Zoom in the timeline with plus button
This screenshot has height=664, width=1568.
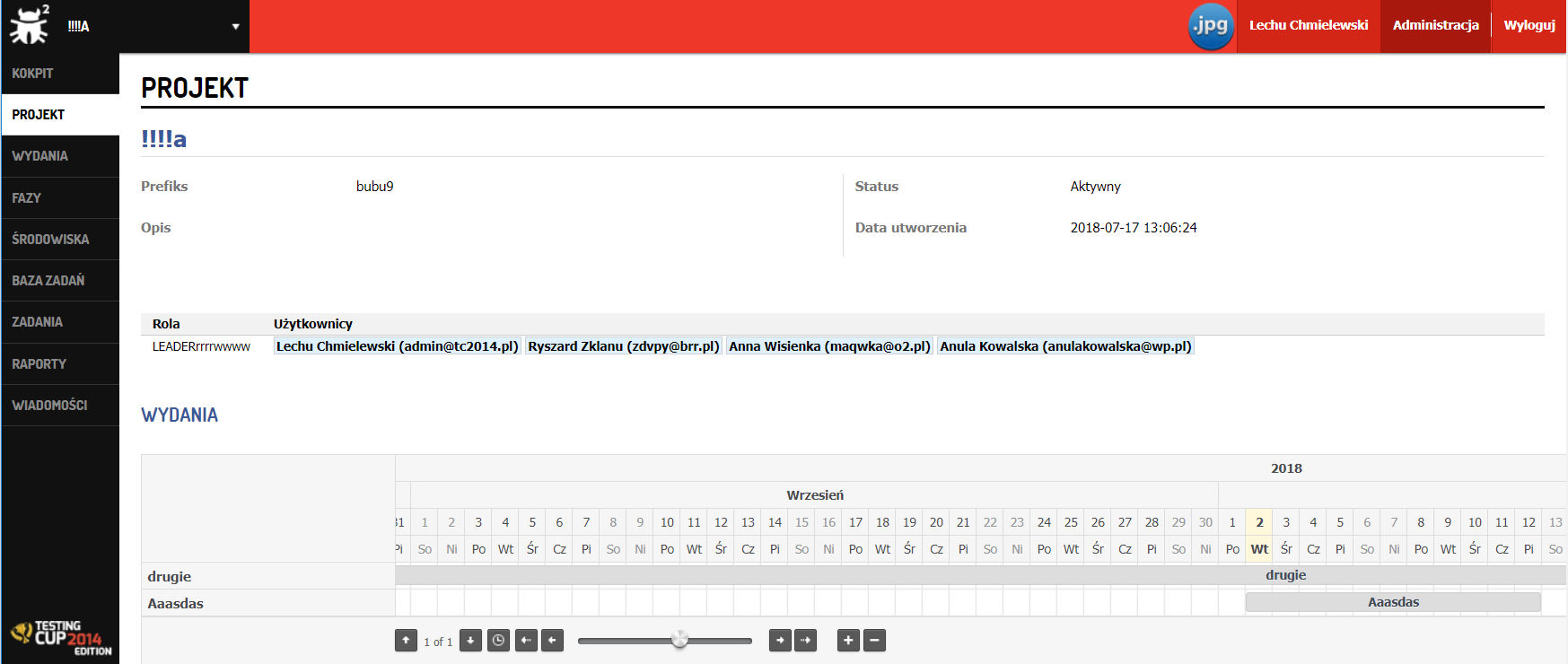tap(848, 641)
